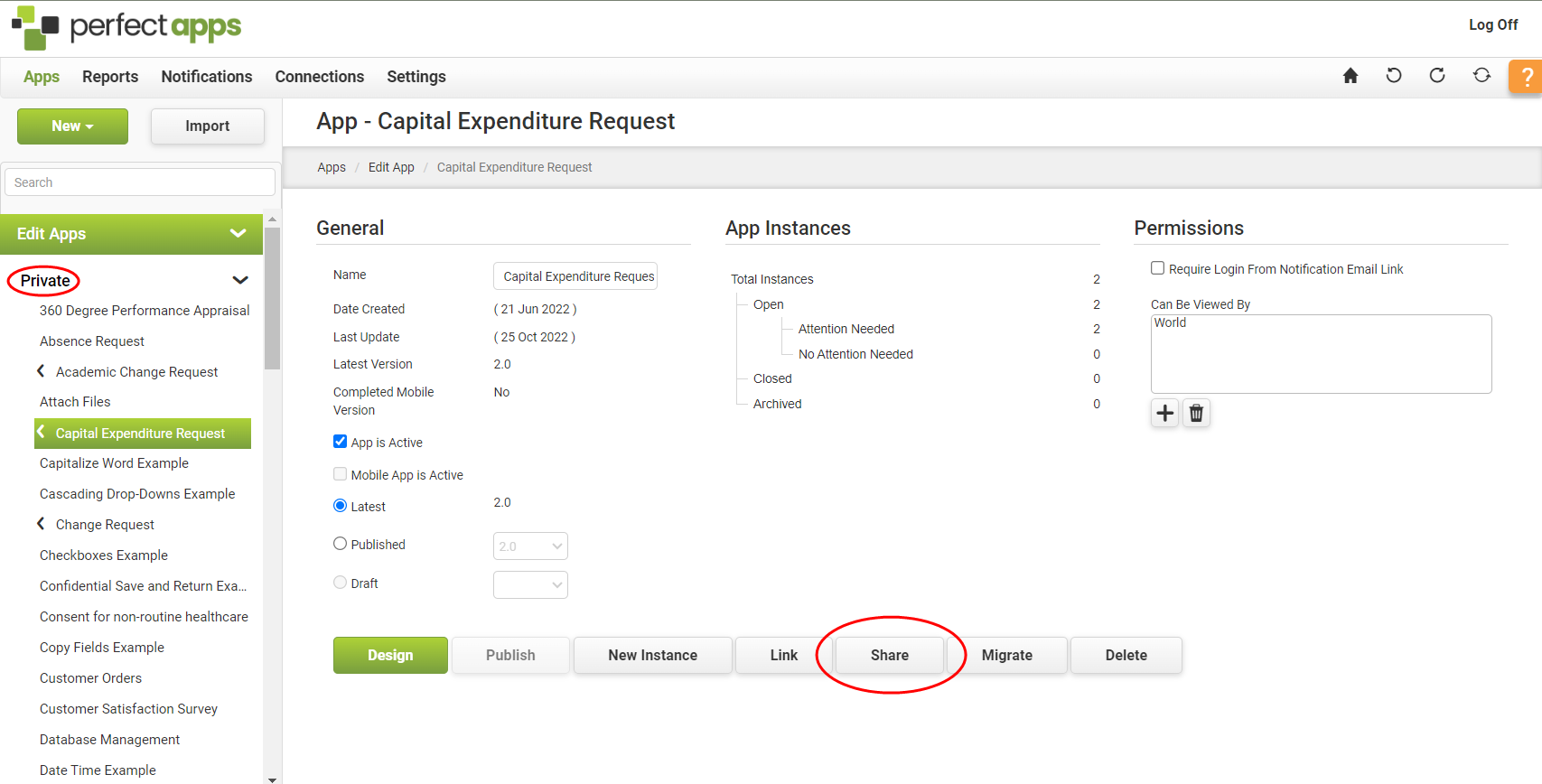Add a viewer with the plus icon

click(x=1164, y=413)
